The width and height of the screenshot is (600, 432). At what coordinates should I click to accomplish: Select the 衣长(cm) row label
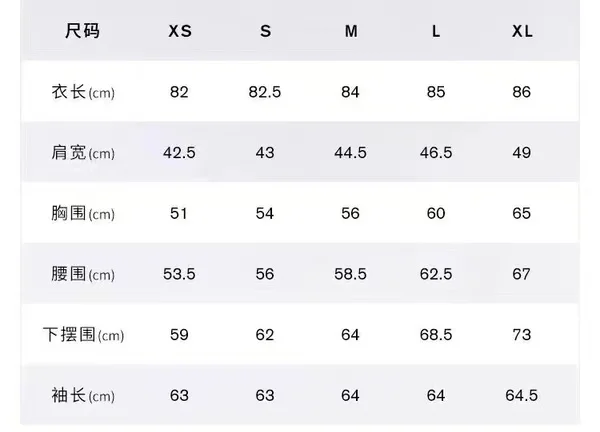[x=83, y=92]
